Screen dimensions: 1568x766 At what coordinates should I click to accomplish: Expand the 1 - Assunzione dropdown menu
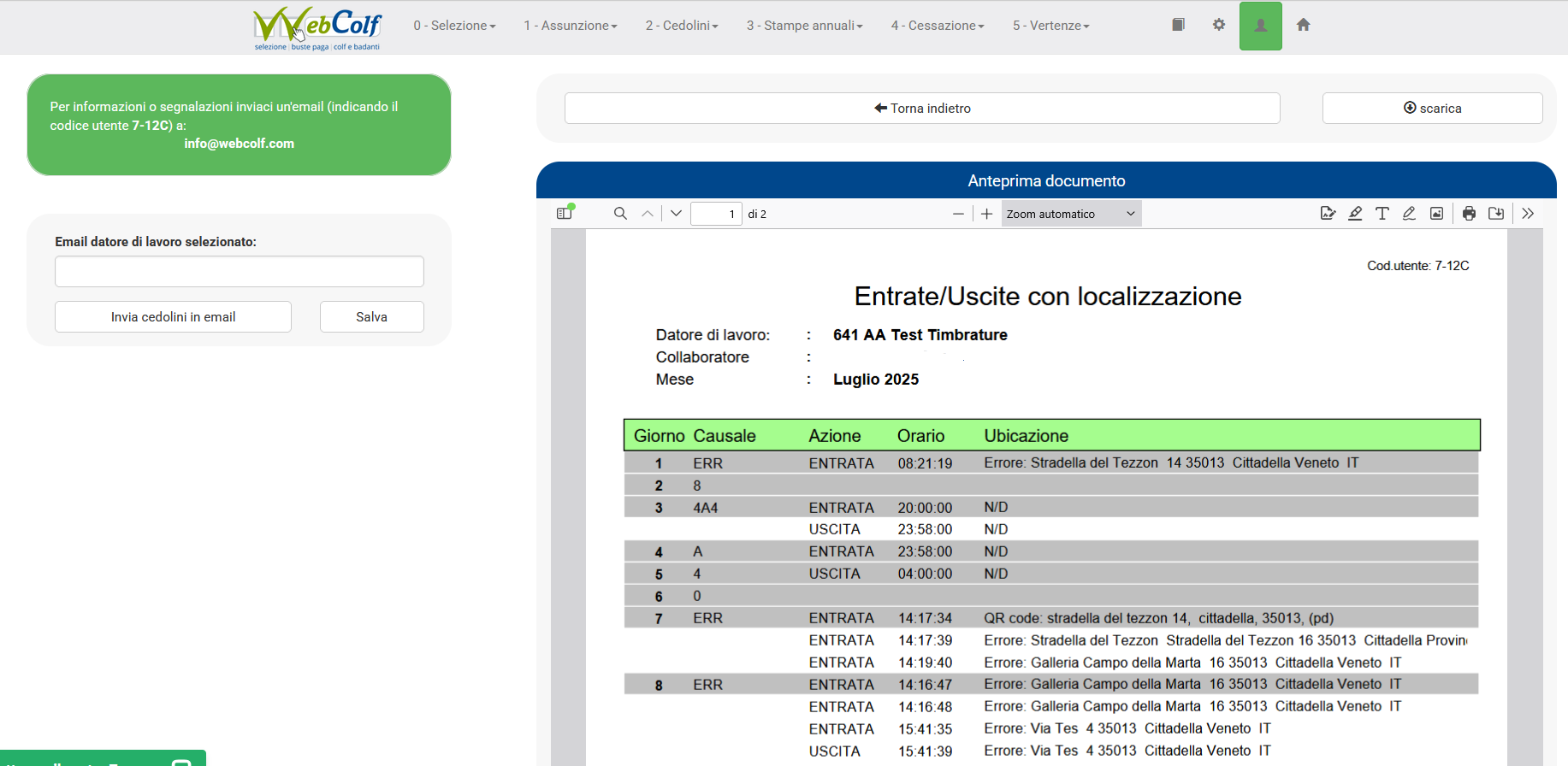[570, 26]
